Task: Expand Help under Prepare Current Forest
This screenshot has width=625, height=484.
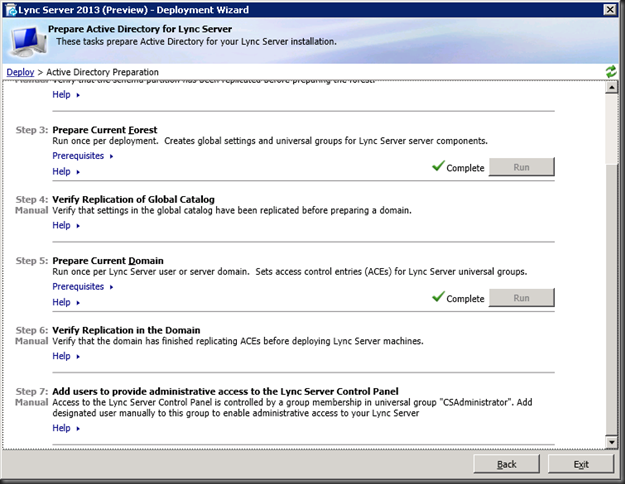Action: pos(66,171)
